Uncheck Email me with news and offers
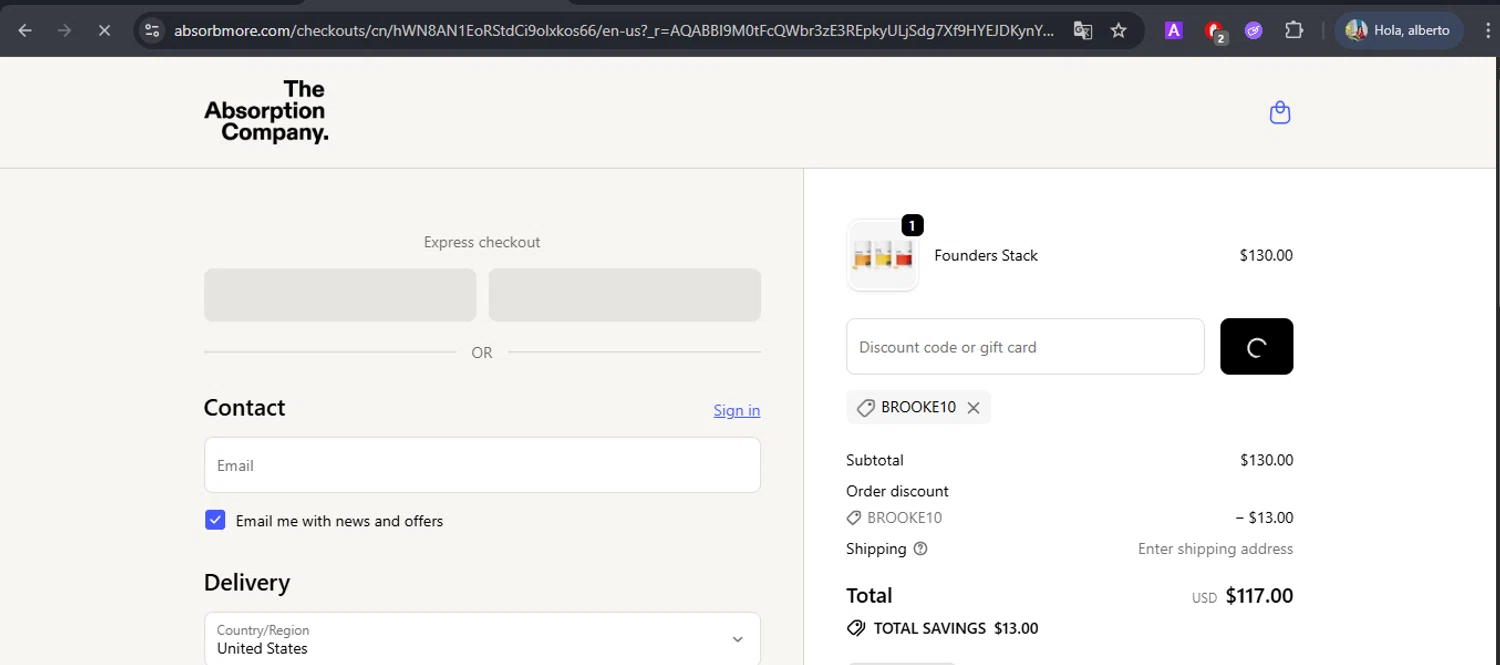This screenshot has width=1500, height=665. (x=215, y=520)
